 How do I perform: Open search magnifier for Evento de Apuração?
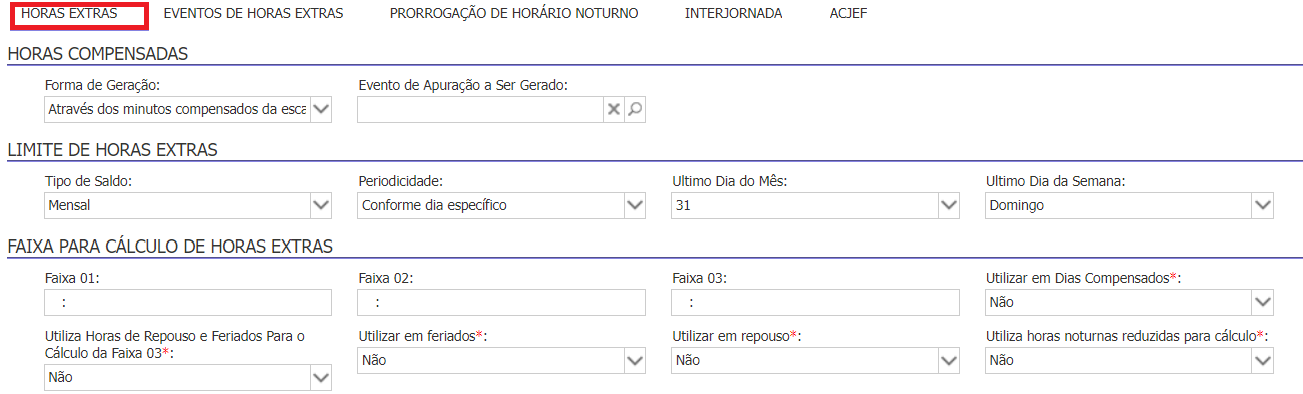click(x=635, y=109)
